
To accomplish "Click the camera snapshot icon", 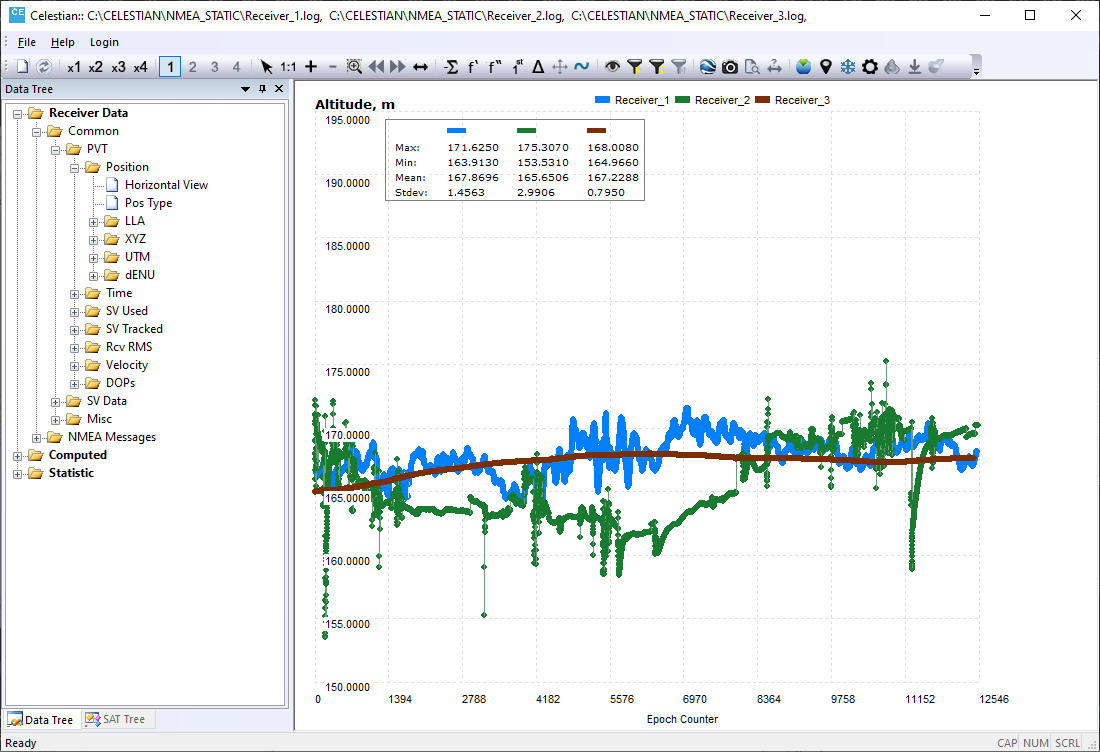I will click(730, 67).
